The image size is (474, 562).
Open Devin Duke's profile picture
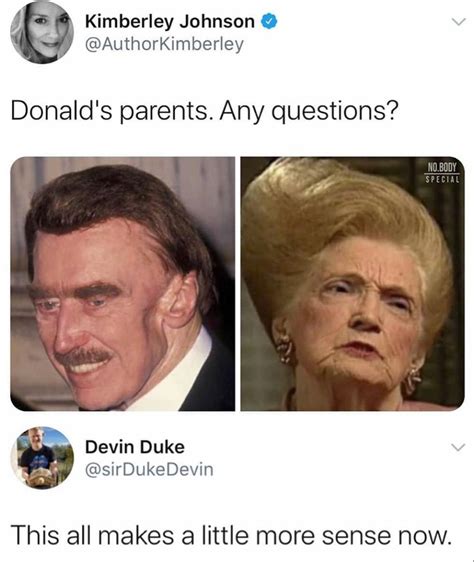click(42, 458)
